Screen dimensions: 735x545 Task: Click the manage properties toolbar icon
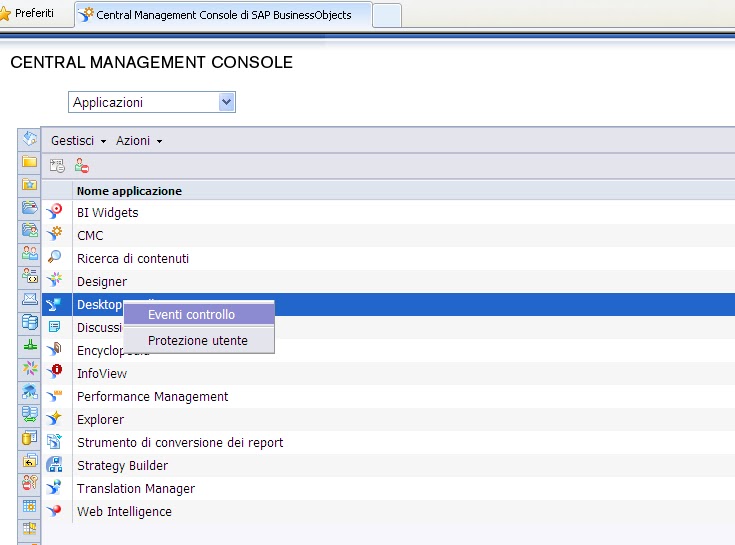click(57, 165)
